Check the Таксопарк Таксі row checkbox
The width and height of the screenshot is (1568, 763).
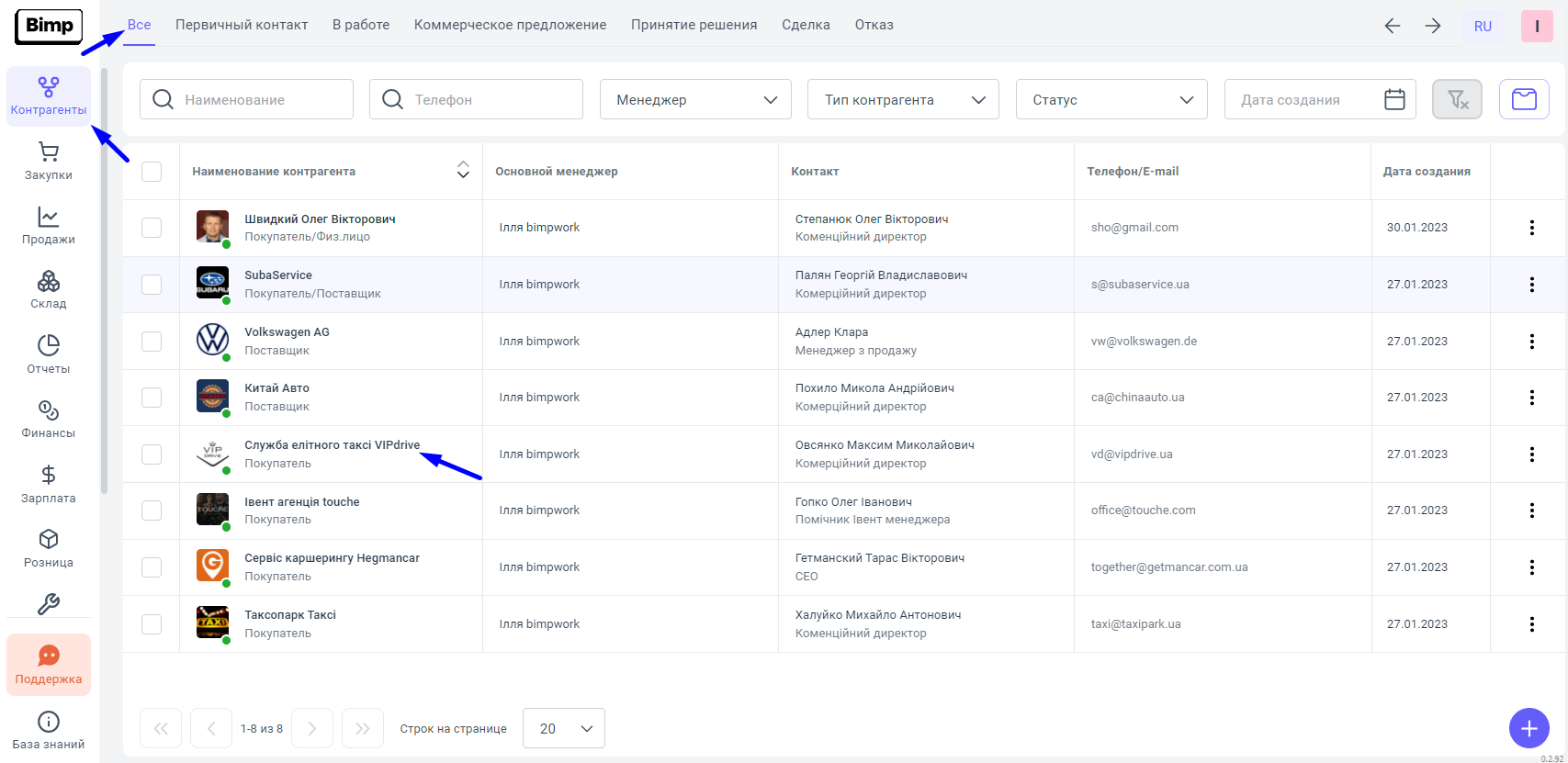[152, 624]
